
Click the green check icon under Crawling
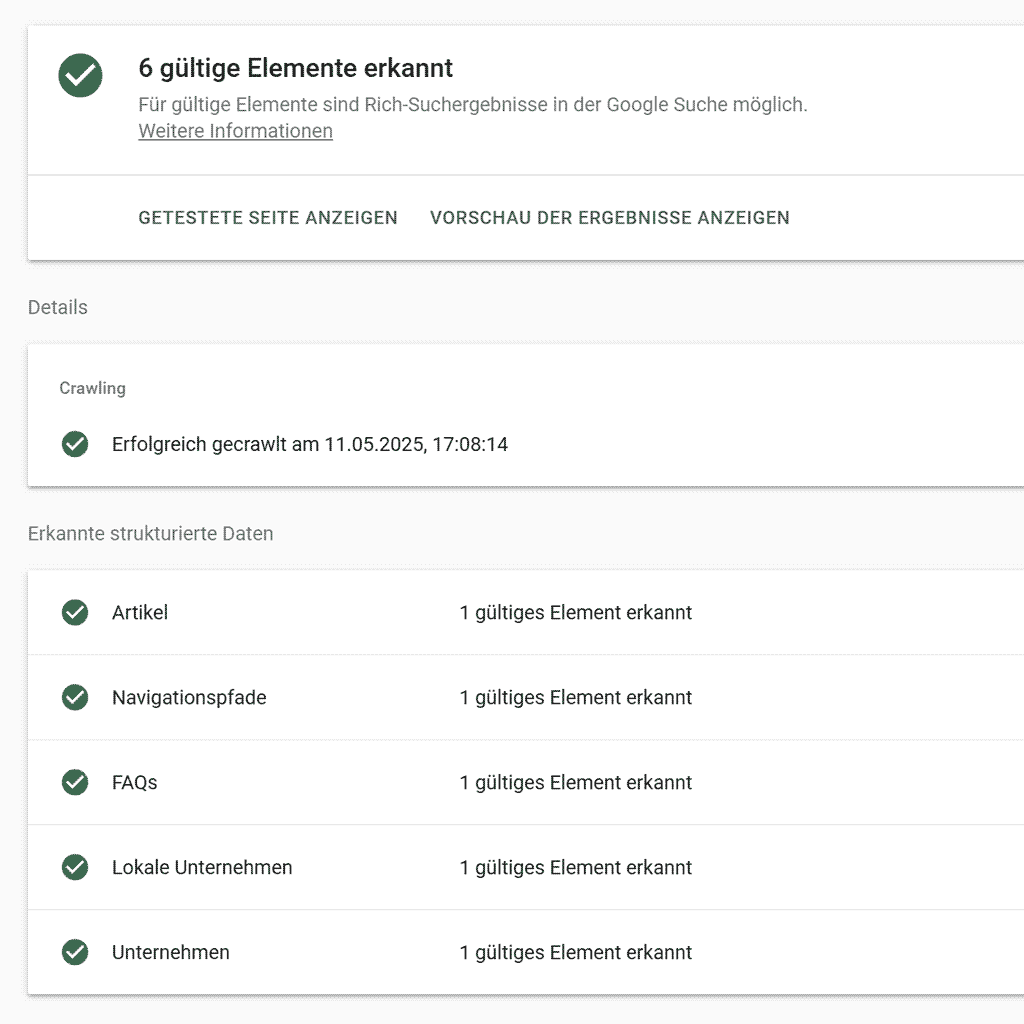(75, 444)
